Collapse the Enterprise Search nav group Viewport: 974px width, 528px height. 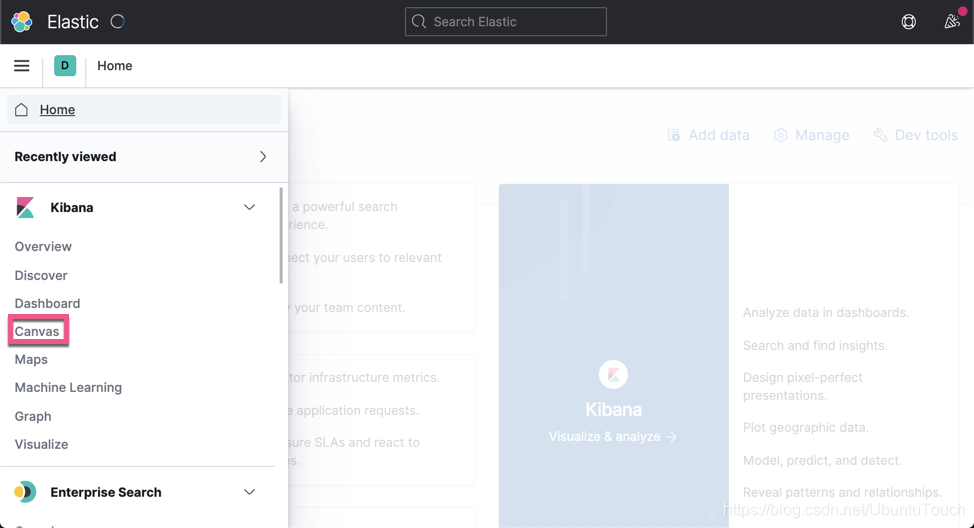[249, 492]
